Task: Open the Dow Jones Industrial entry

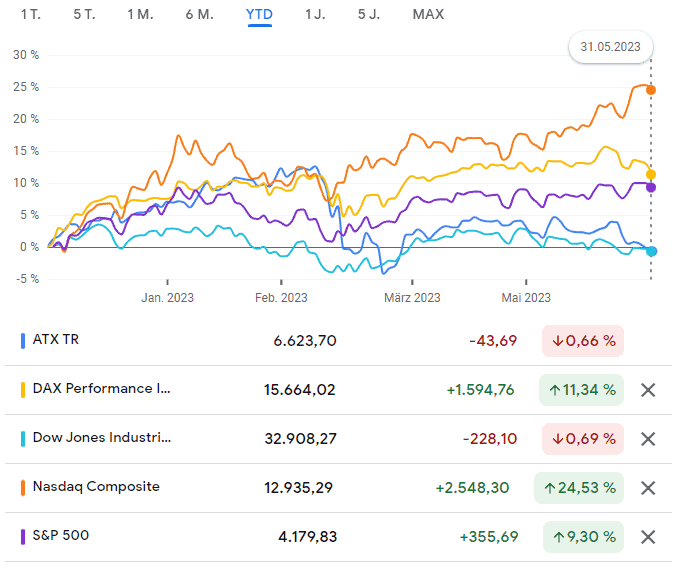Action: click(x=102, y=438)
